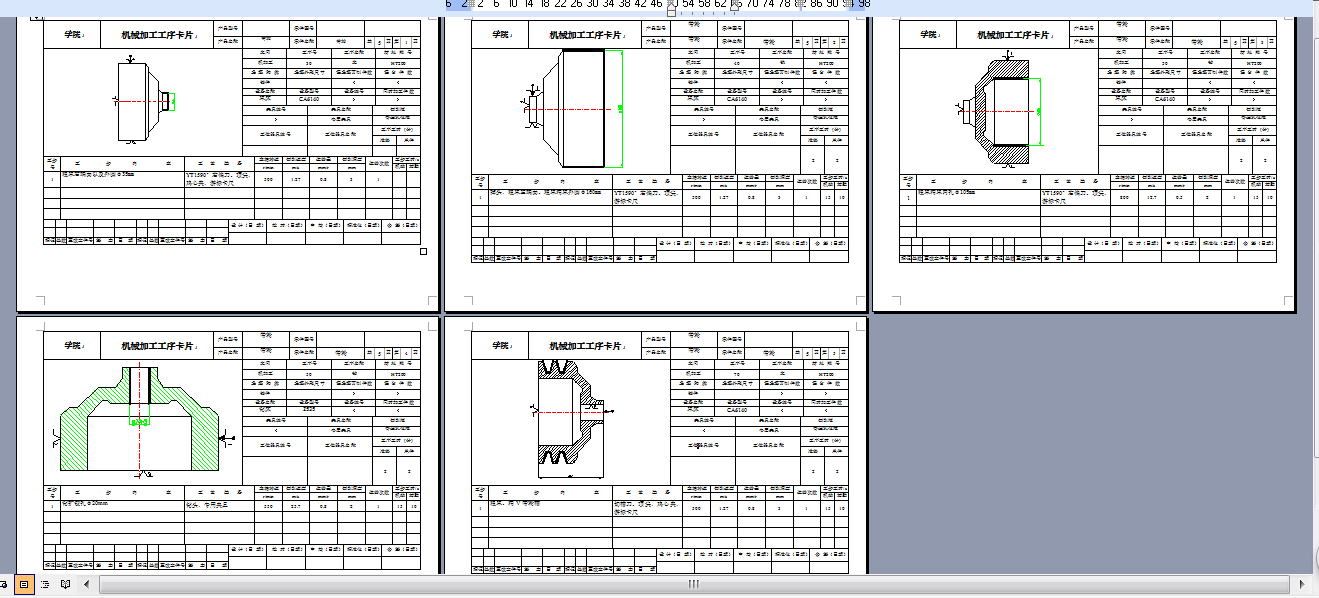Click CA6140 cell on V-groove page
The image size is (1319, 598).
click(x=737, y=410)
